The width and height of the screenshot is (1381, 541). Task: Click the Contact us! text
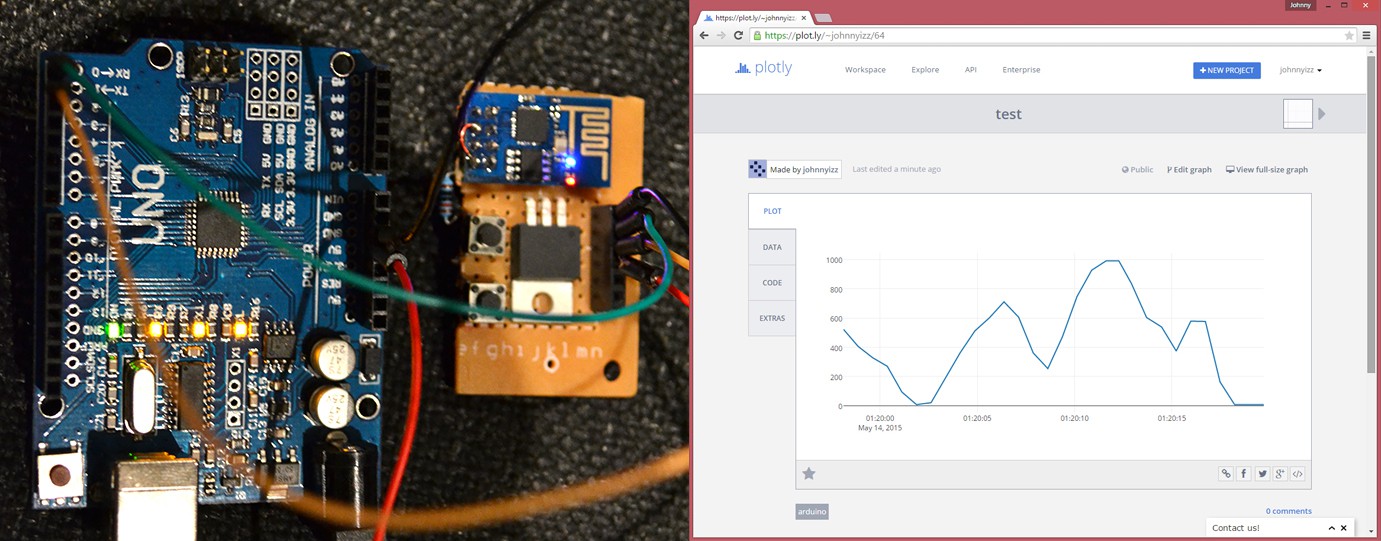coord(1235,528)
